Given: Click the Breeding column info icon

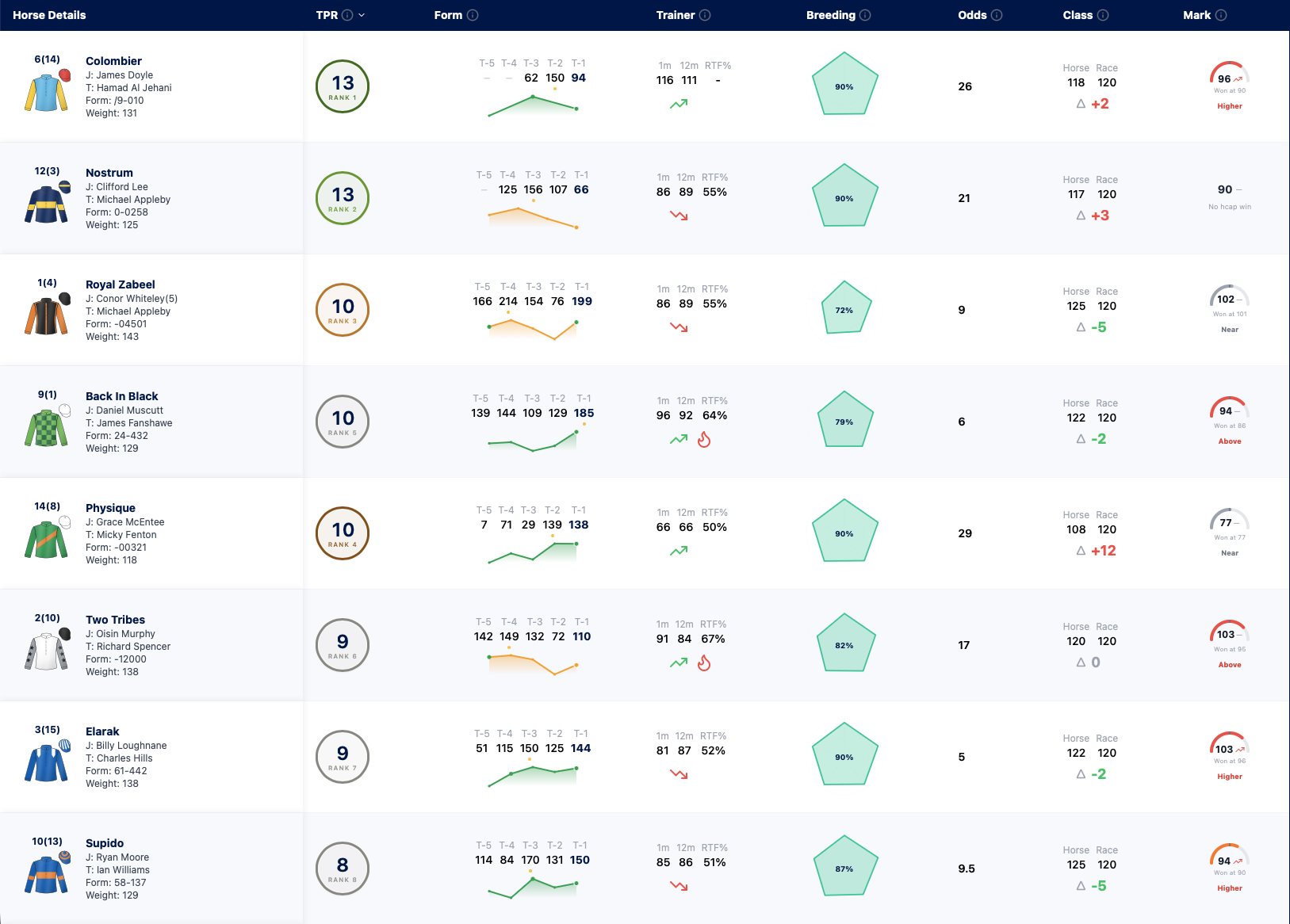Looking at the screenshot, I should pos(865,15).
